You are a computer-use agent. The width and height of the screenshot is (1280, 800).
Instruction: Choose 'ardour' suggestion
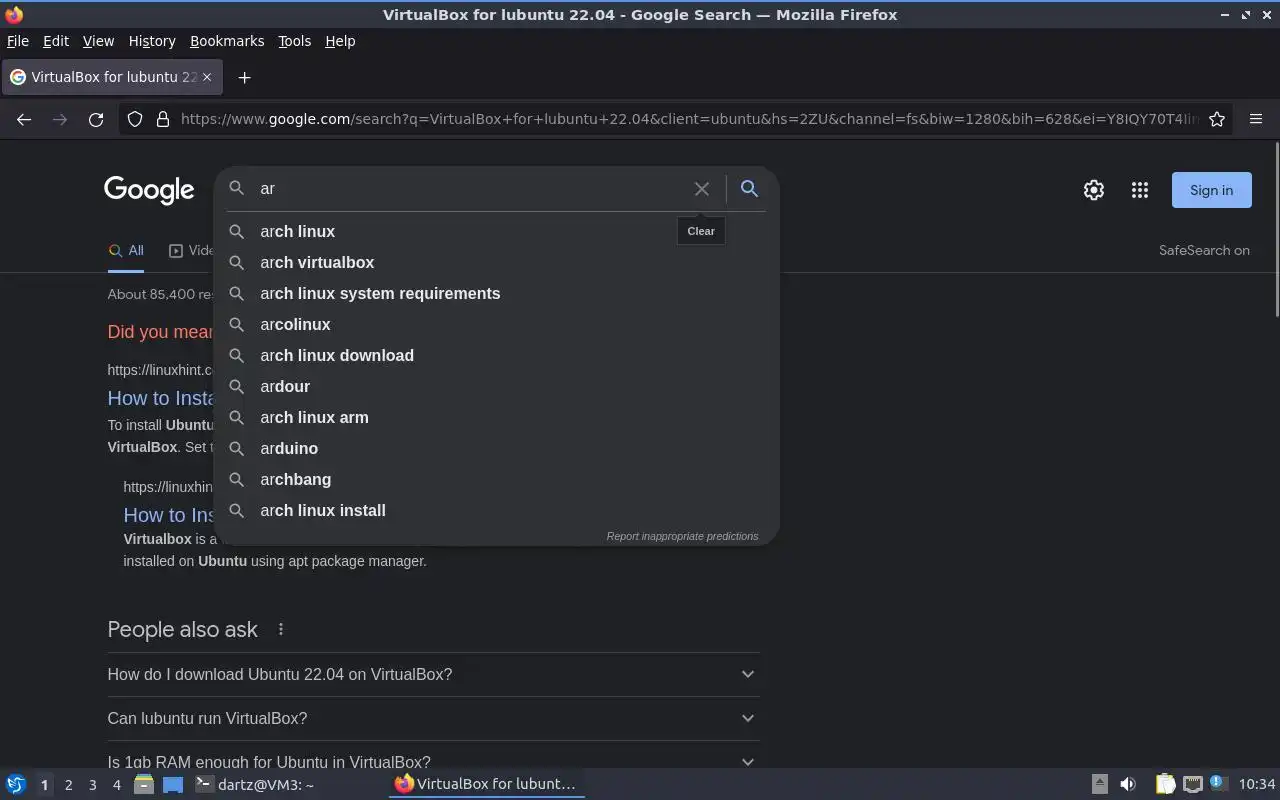coord(497,386)
